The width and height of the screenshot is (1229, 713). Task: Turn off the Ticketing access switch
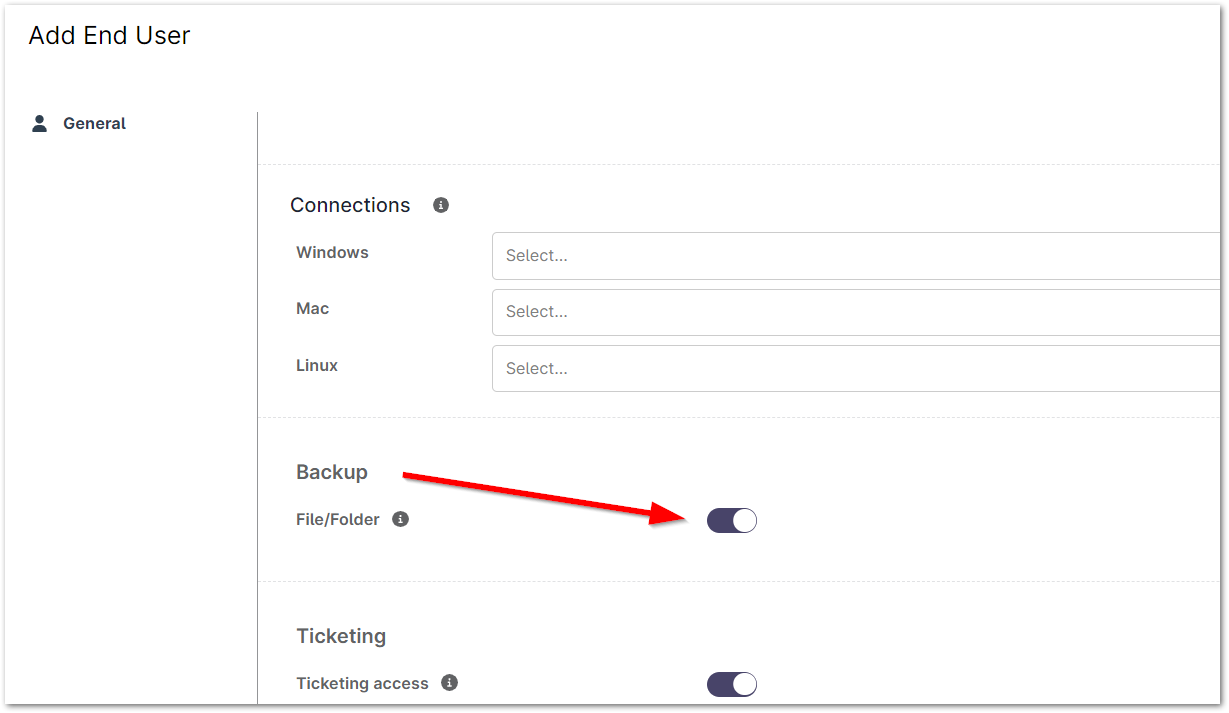(x=732, y=684)
